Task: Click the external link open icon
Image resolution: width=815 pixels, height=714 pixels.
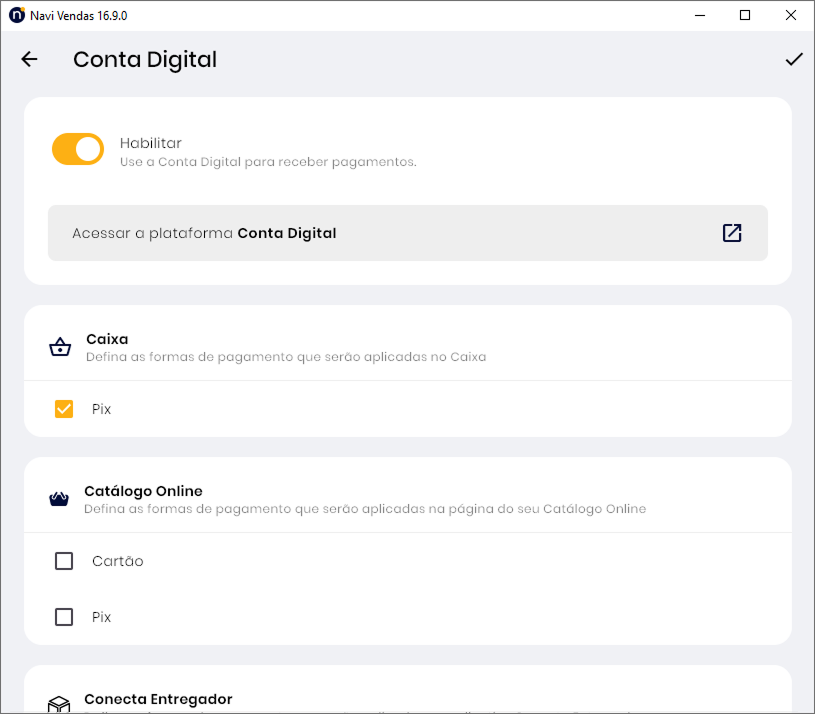Action: (x=732, y=233)
